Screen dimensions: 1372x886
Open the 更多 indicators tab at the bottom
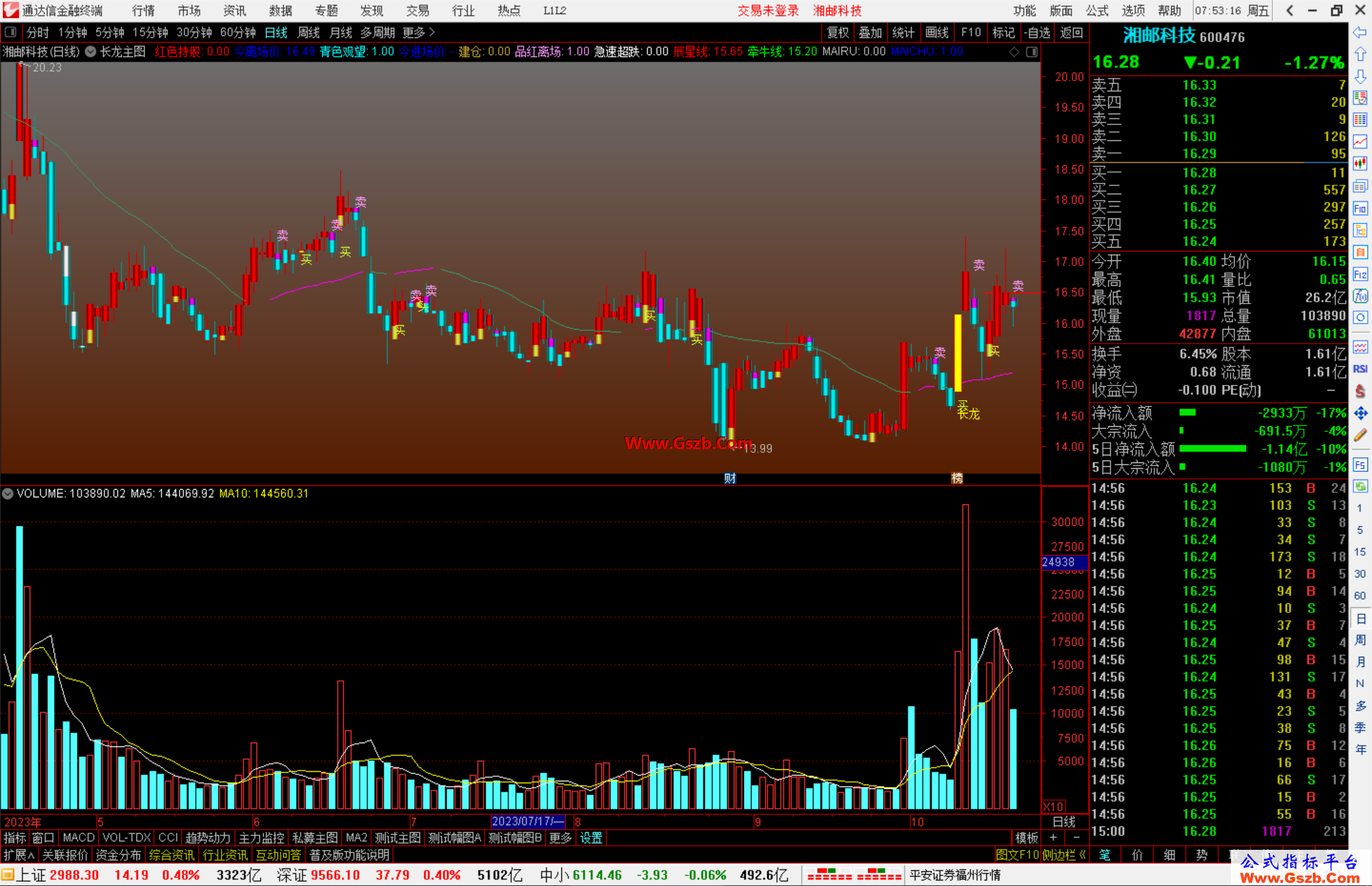coord(560,838)
